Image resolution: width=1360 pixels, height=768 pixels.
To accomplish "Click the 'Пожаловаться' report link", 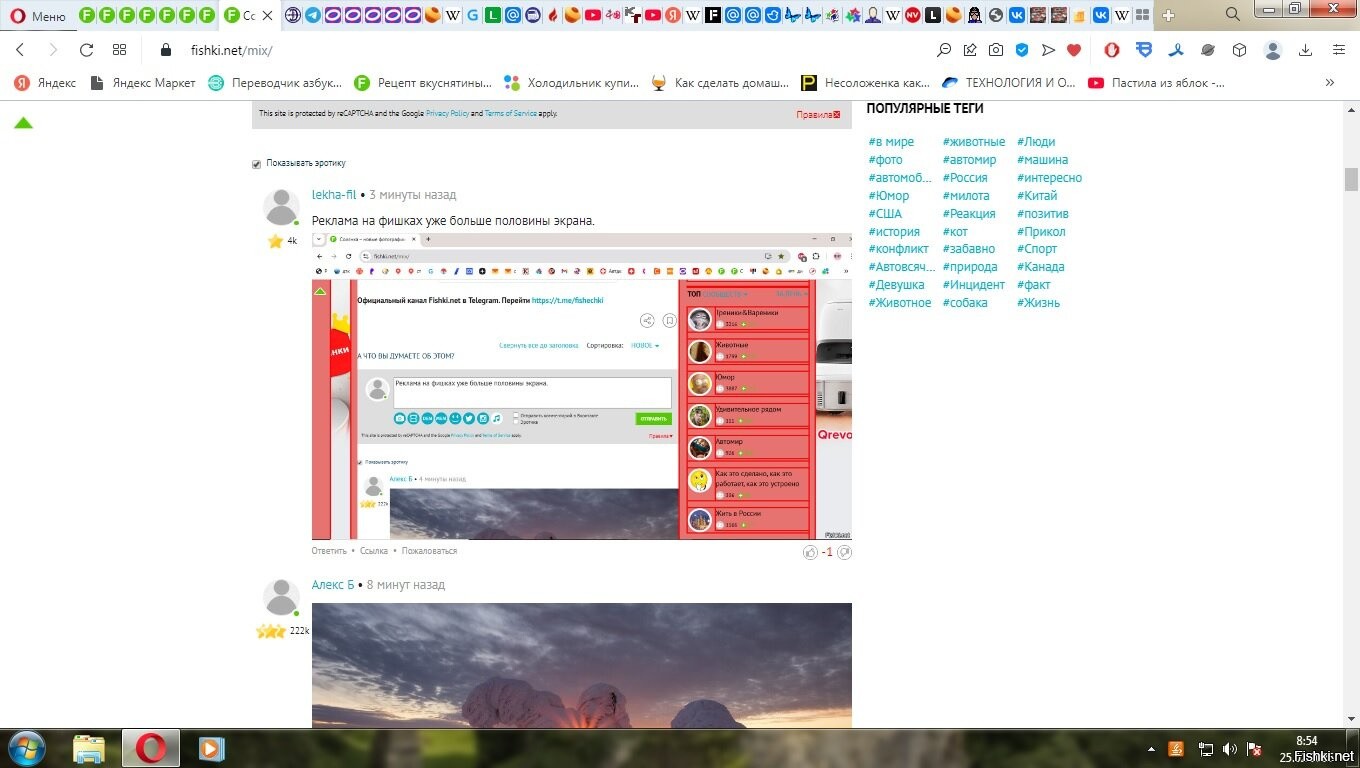I will click(x=429, y=551).
